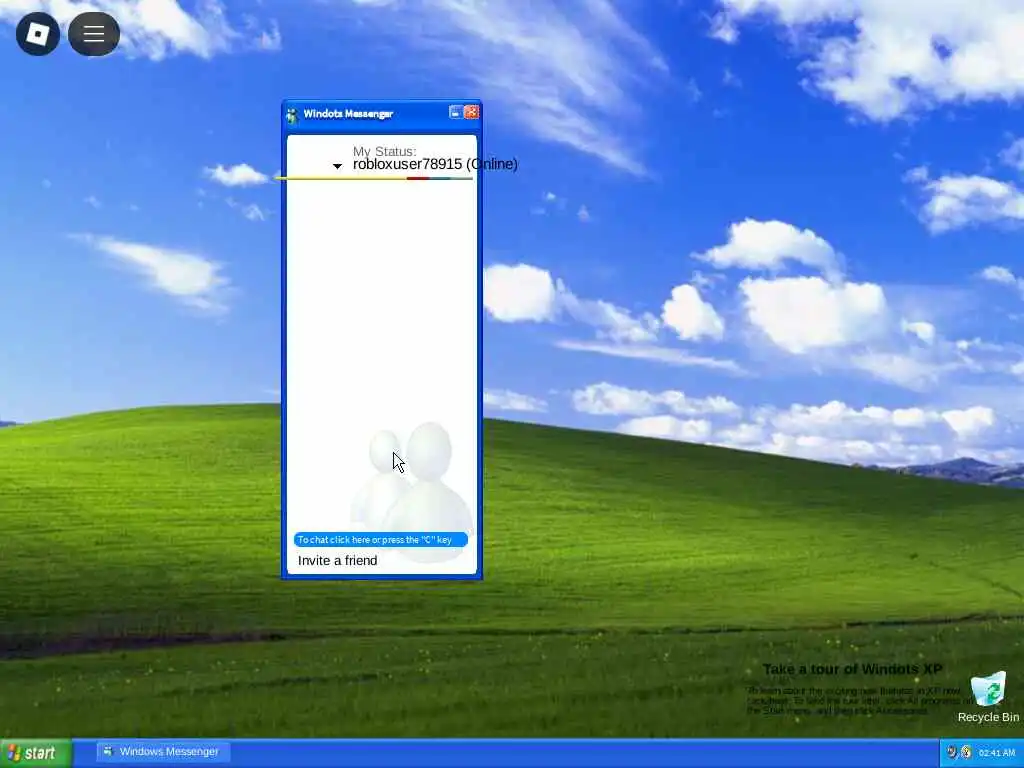Image resolution: width=1024 pixels, height=768 pixels.
Task: Click the 02:41 AM taskbar clock
Action: (x=997, y=753)
